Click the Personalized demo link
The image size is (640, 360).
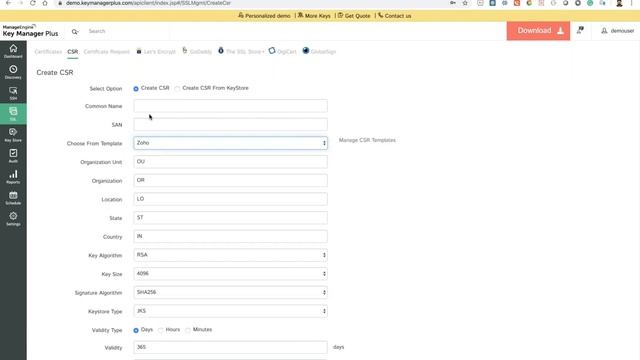point(264,16)
